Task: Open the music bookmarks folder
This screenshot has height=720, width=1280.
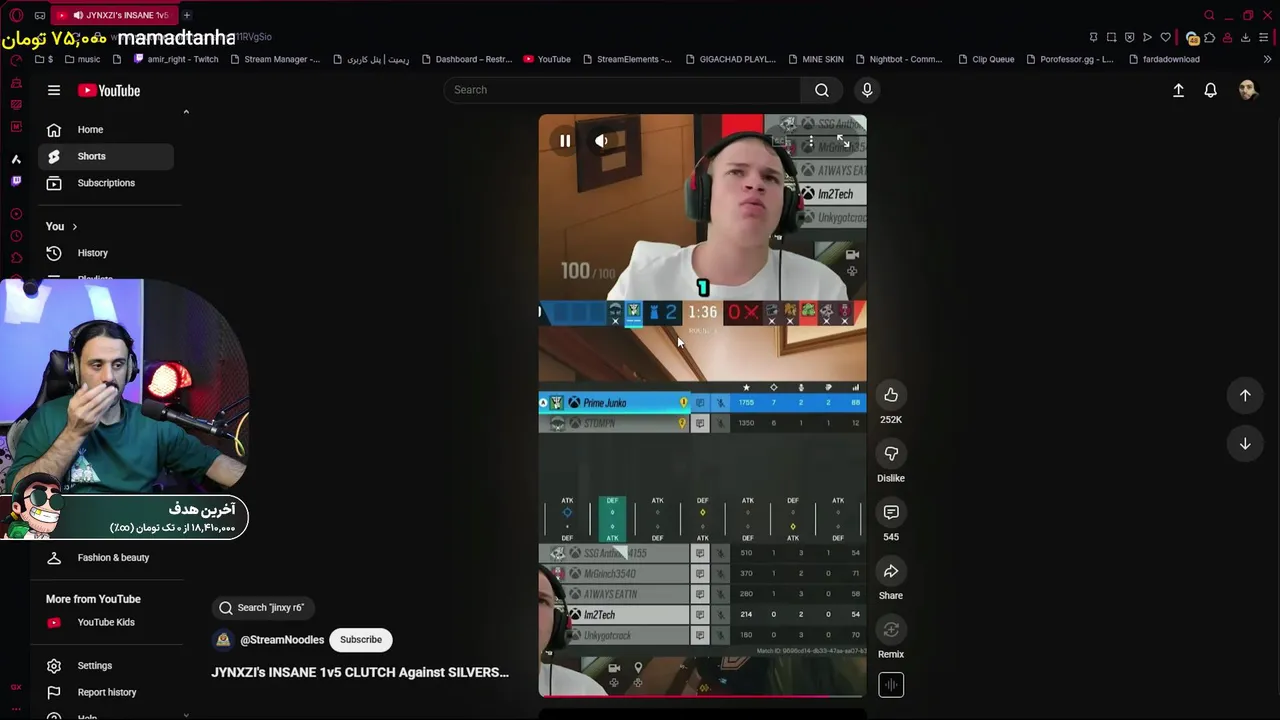Action: (83, 59)
